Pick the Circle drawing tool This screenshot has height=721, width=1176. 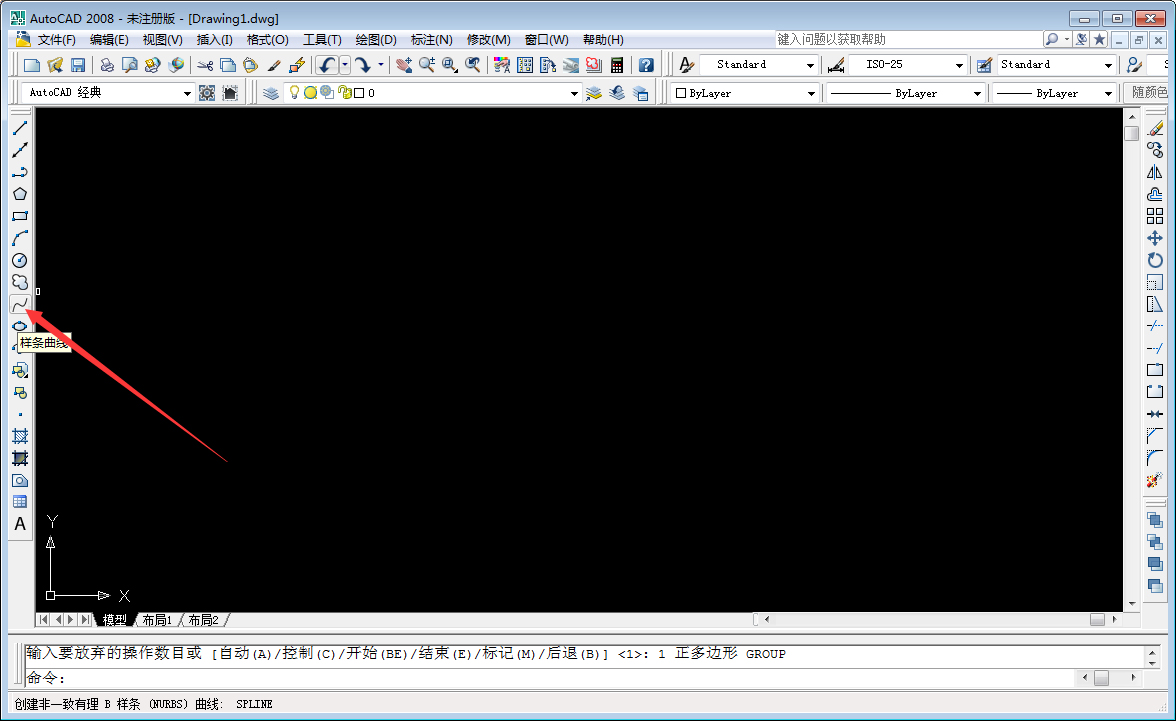[x=20, y=260]
